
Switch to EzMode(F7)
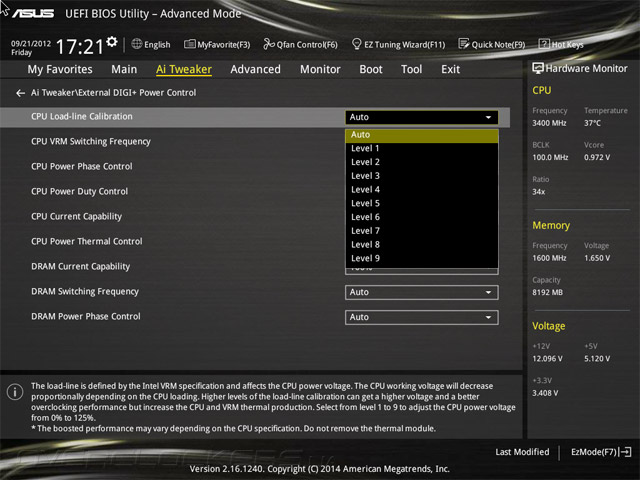594,452
